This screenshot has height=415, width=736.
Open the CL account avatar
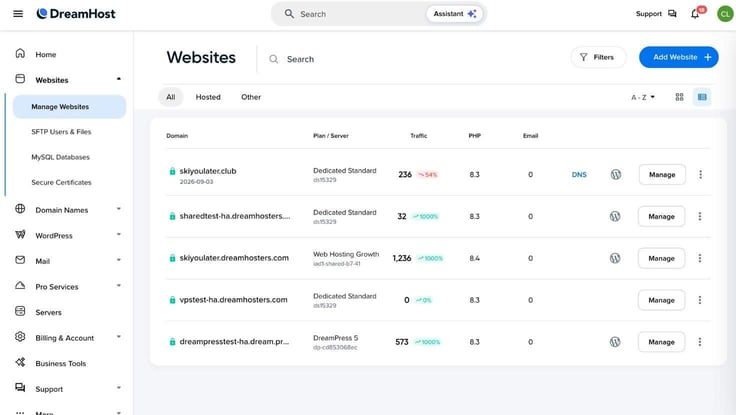click(725, 14)
